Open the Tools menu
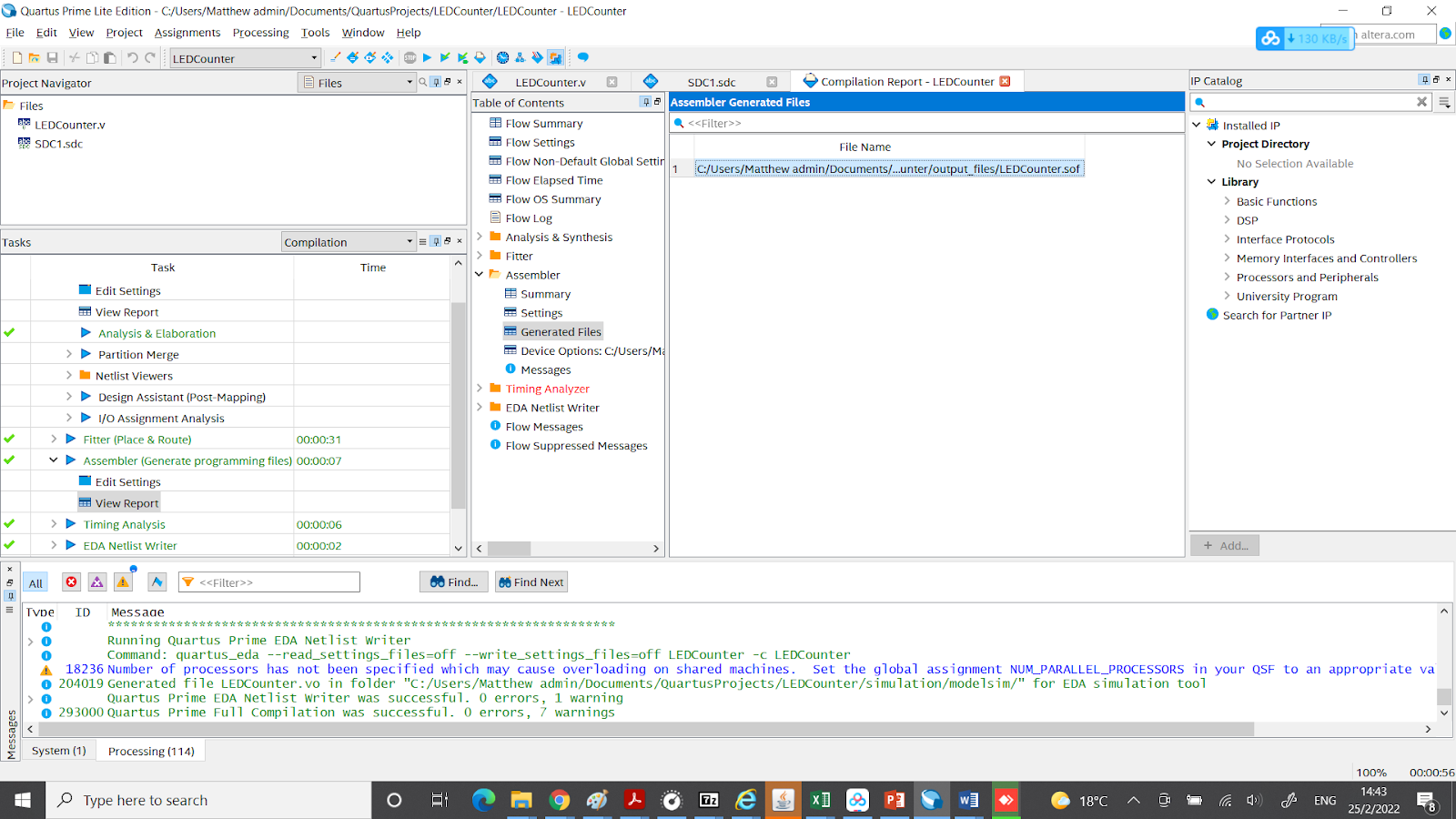Image resolution: width=1456 pixels, height=819 pixels. [x=315, y=33]
